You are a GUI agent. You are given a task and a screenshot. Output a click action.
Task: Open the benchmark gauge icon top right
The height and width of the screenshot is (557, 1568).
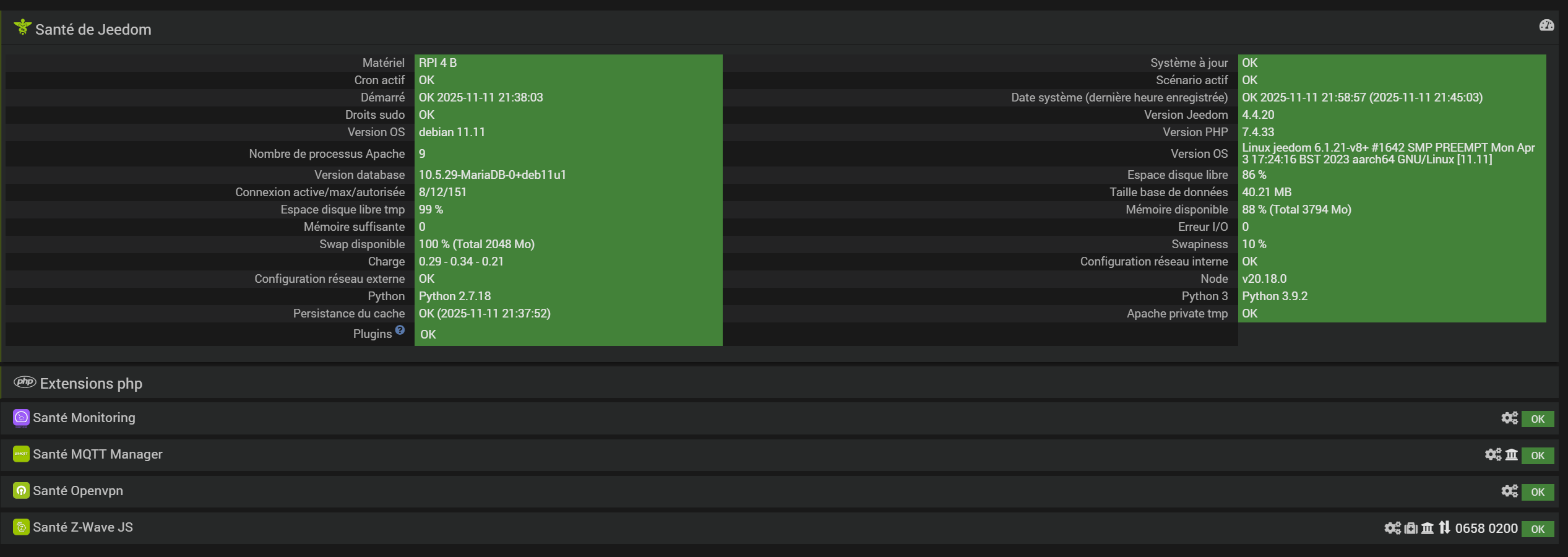click(1546, 25)
